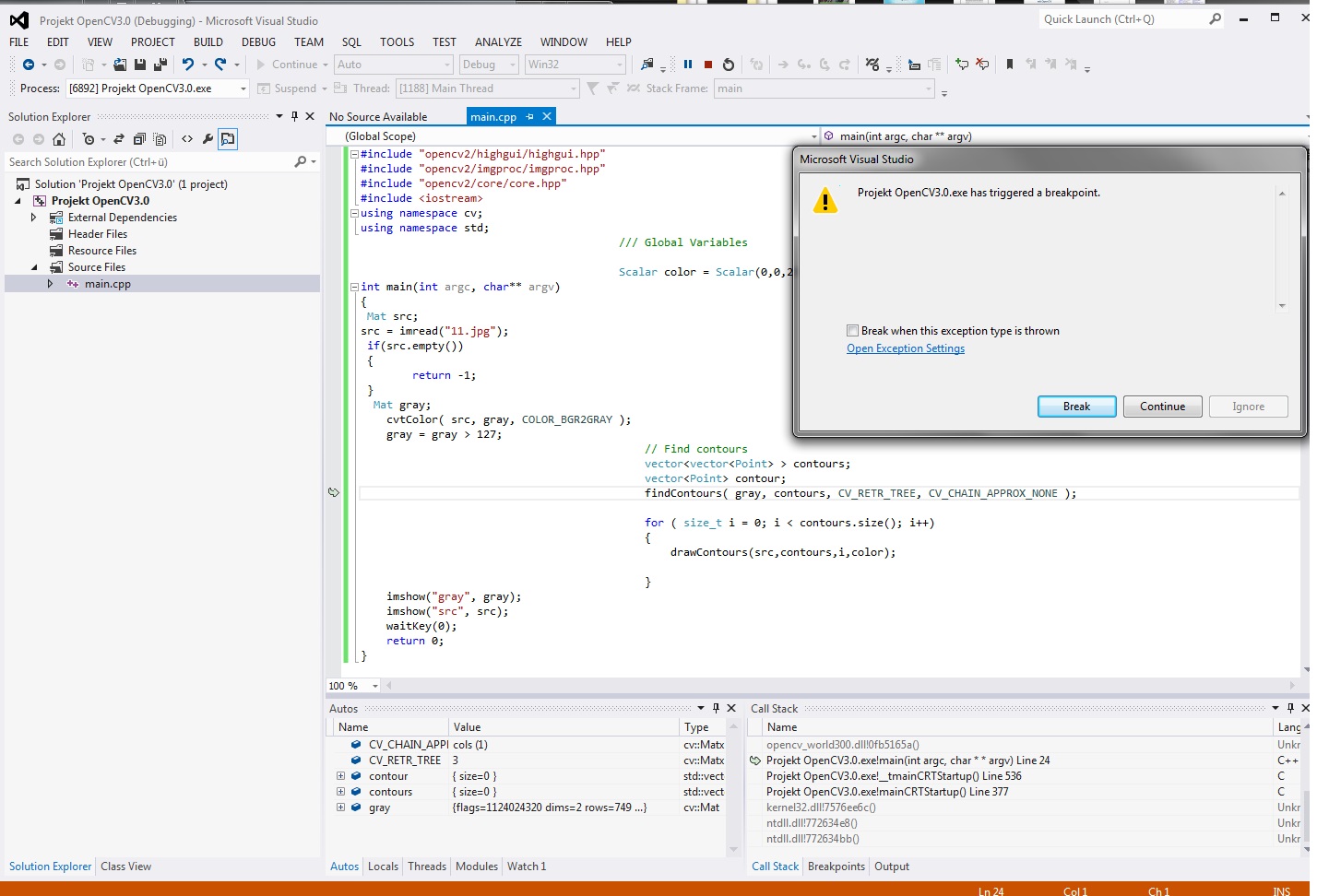Click the Search Solution Explorer field
The image size is (1317, 896).
tap(148, 162)
